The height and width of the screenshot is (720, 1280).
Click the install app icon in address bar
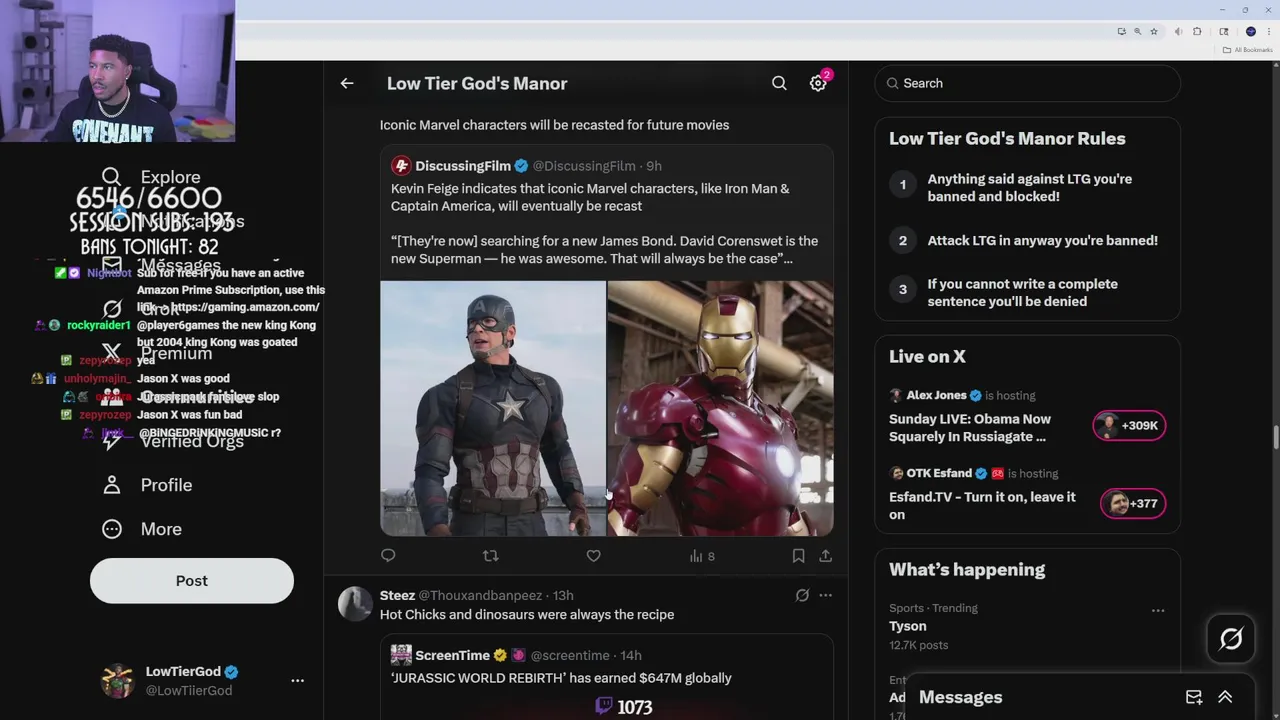[1121, 32]
